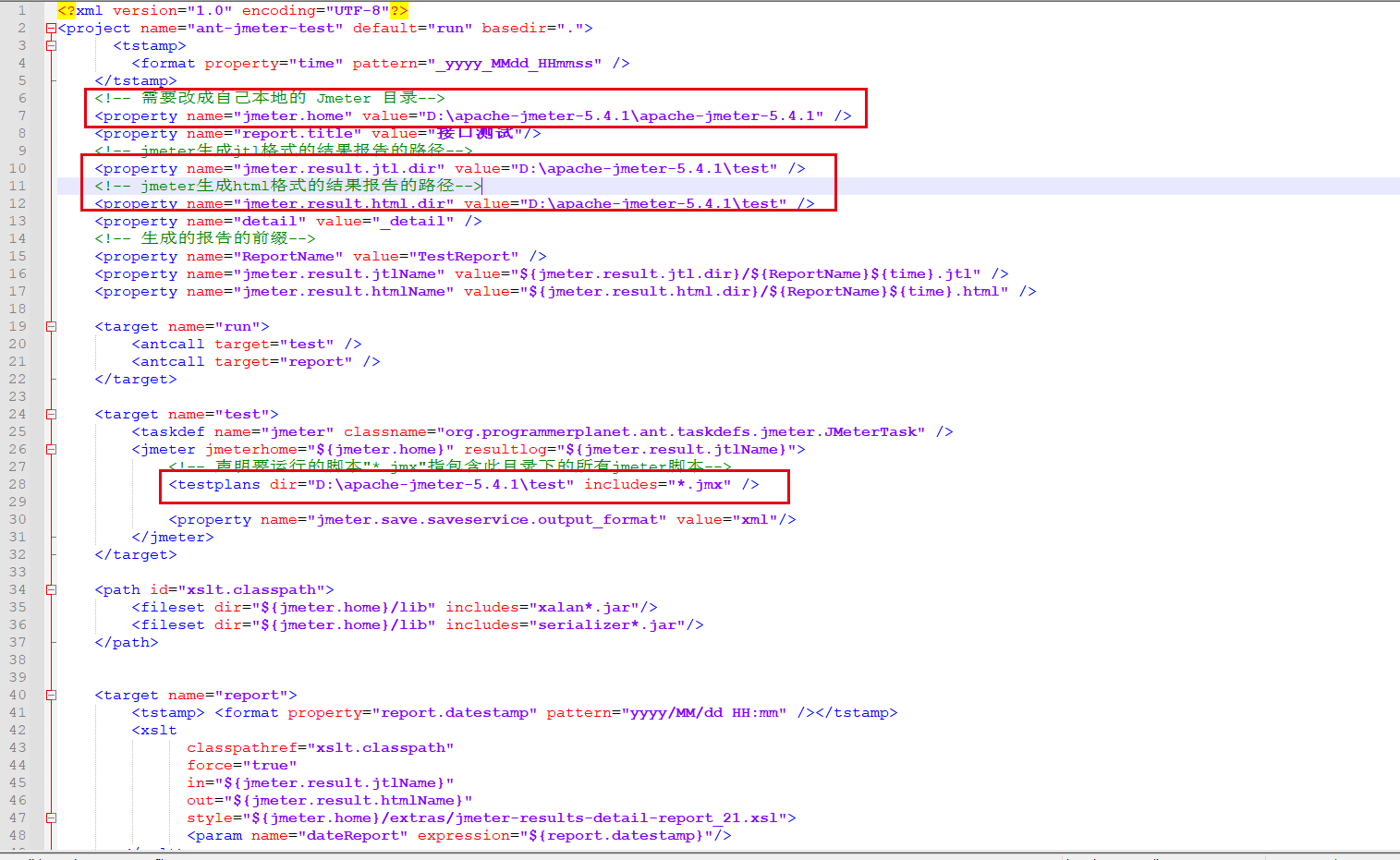Click the <xslt opening tag line
Image resolution: width=1400 pixels, height=860 pixels.
[x=153, y=730]
